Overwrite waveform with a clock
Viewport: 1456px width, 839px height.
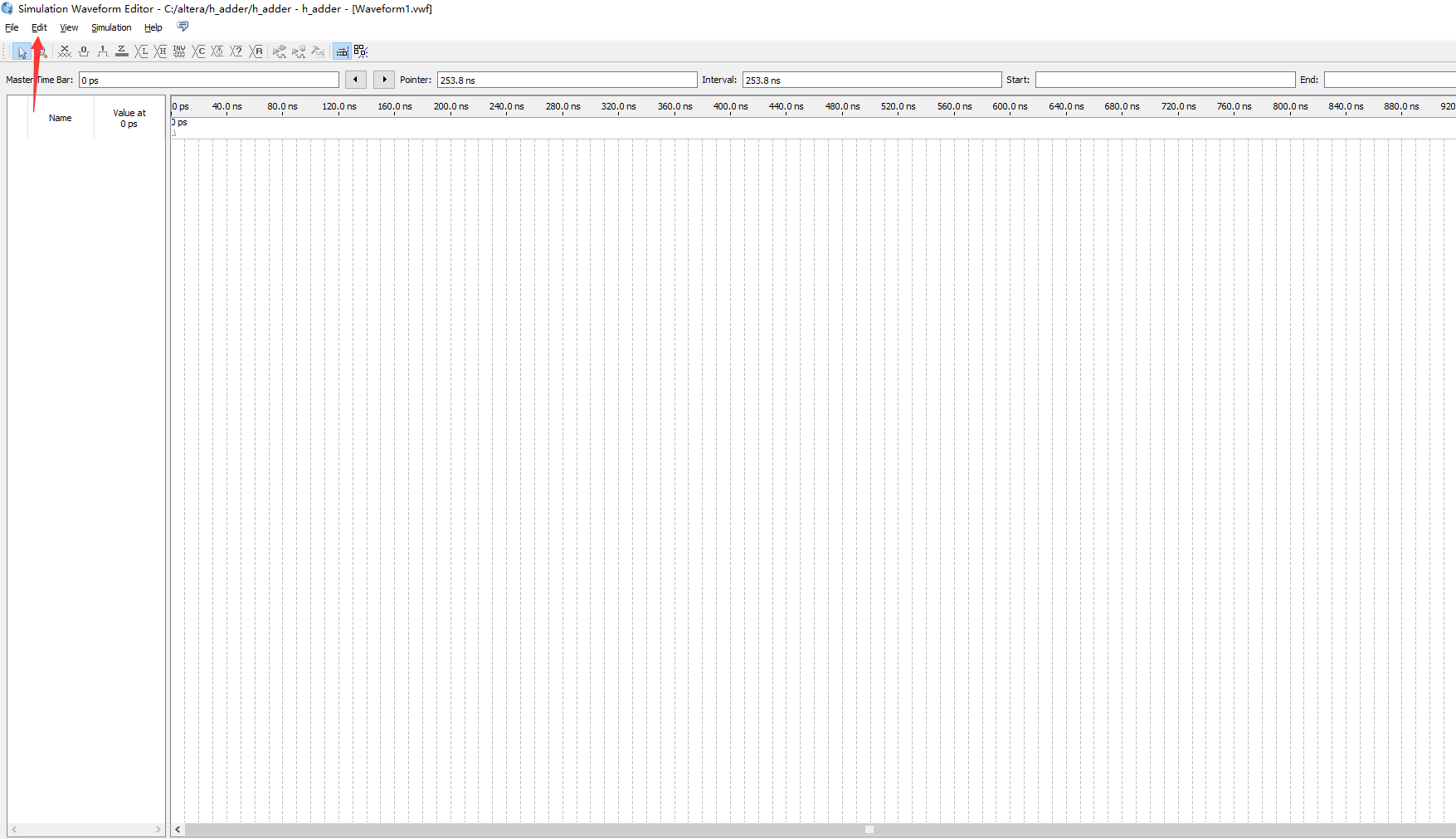point(217,51)
